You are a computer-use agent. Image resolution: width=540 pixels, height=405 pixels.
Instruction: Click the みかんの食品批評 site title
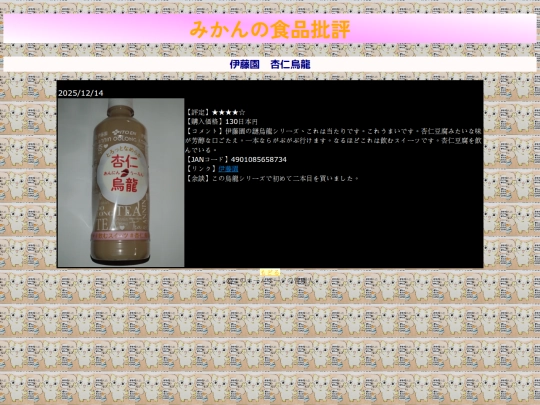click(x=270, y=29)
